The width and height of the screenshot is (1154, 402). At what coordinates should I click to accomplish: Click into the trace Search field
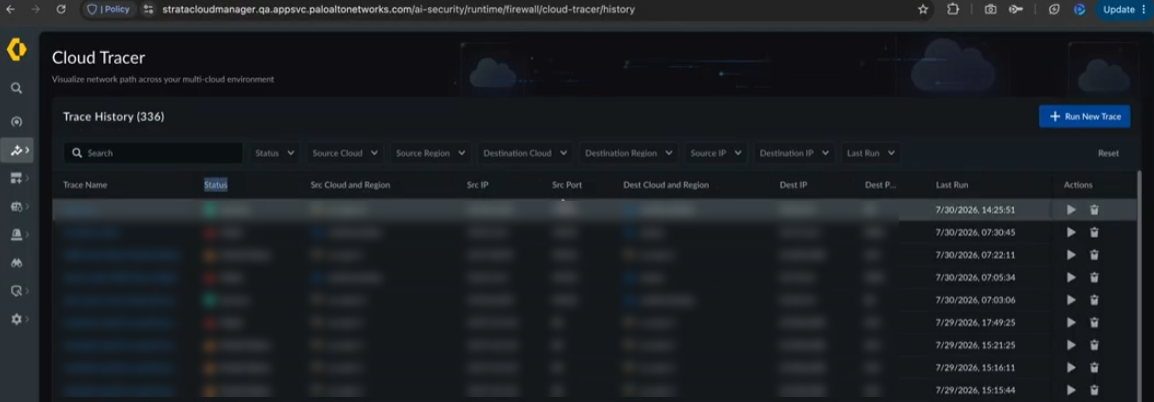coord(153,153)
